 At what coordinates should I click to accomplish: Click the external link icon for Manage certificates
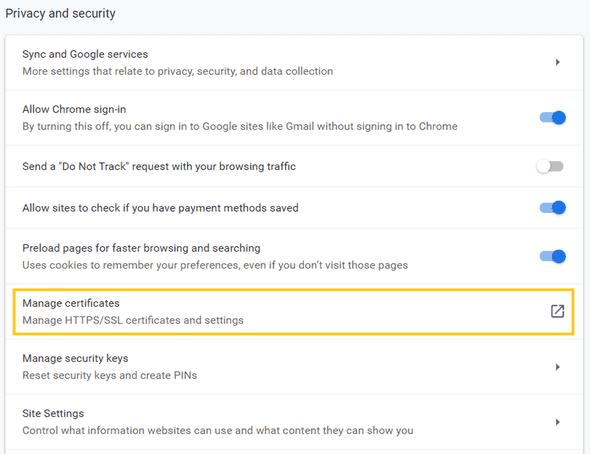click(557, 311)
